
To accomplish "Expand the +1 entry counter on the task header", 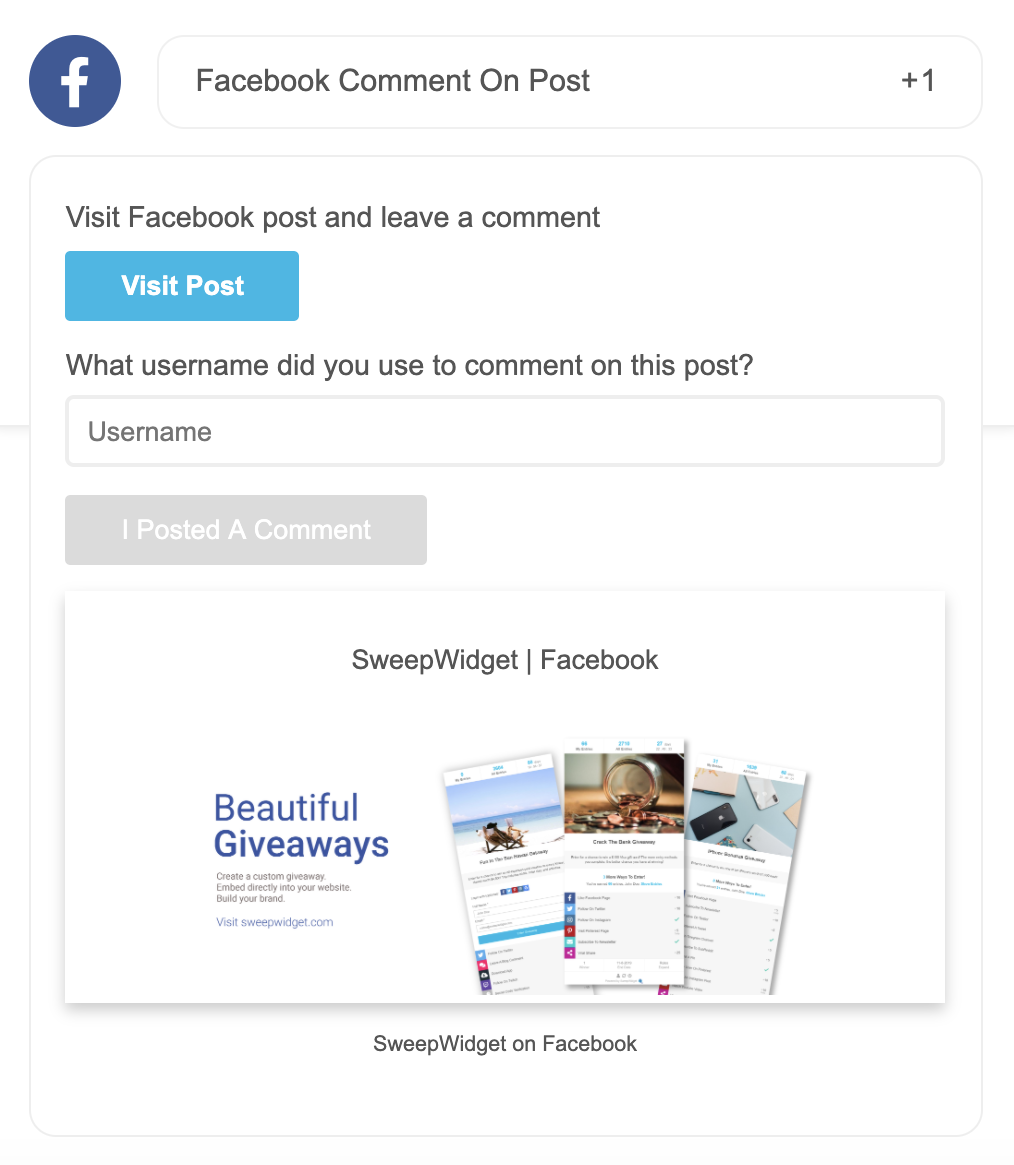I will point(918,81).
